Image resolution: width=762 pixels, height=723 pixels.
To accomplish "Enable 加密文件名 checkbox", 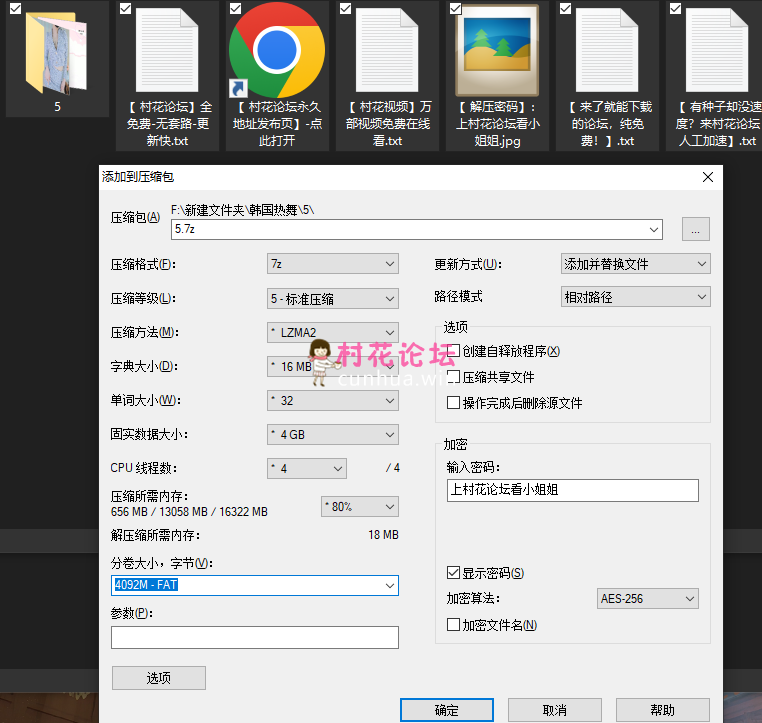I will (454, 625).
